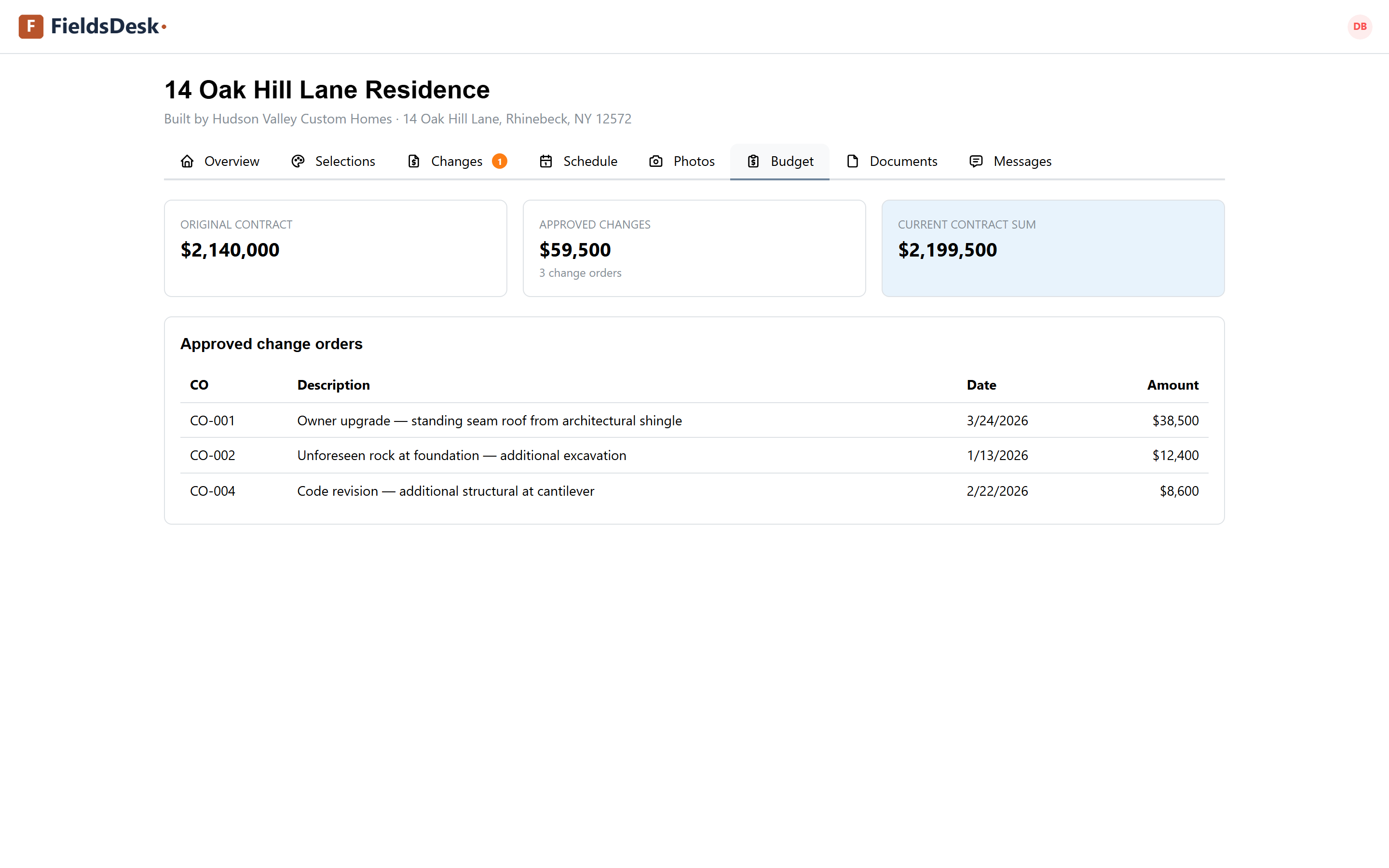Click the '3 change orders' note
Screen dimensions: 1389x868
point(580,273)
